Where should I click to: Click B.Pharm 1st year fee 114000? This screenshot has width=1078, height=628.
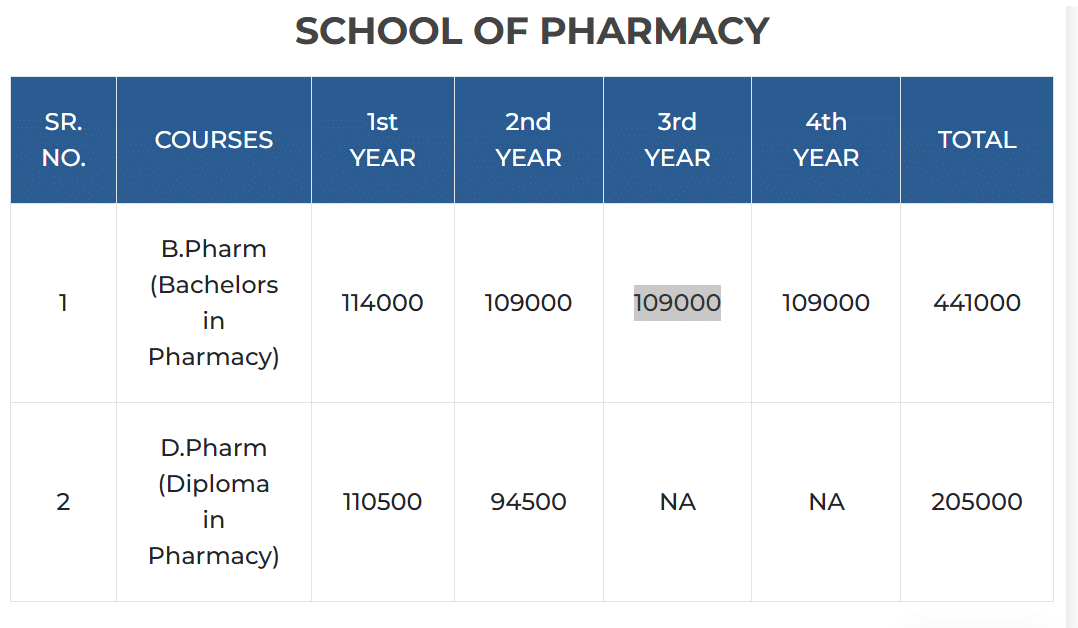[x=382, y=303]
